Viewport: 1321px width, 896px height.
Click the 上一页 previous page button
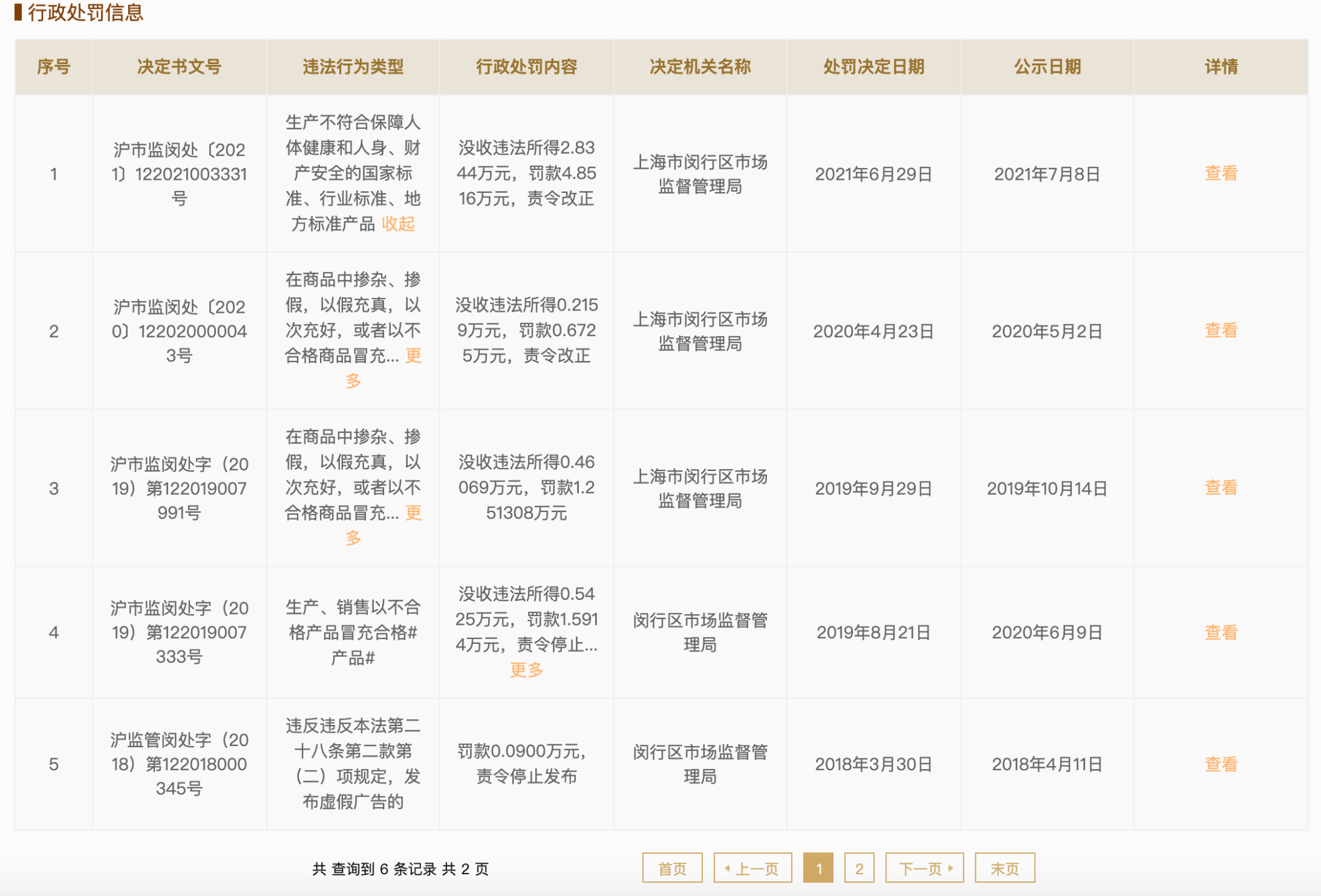click(753, 868)
